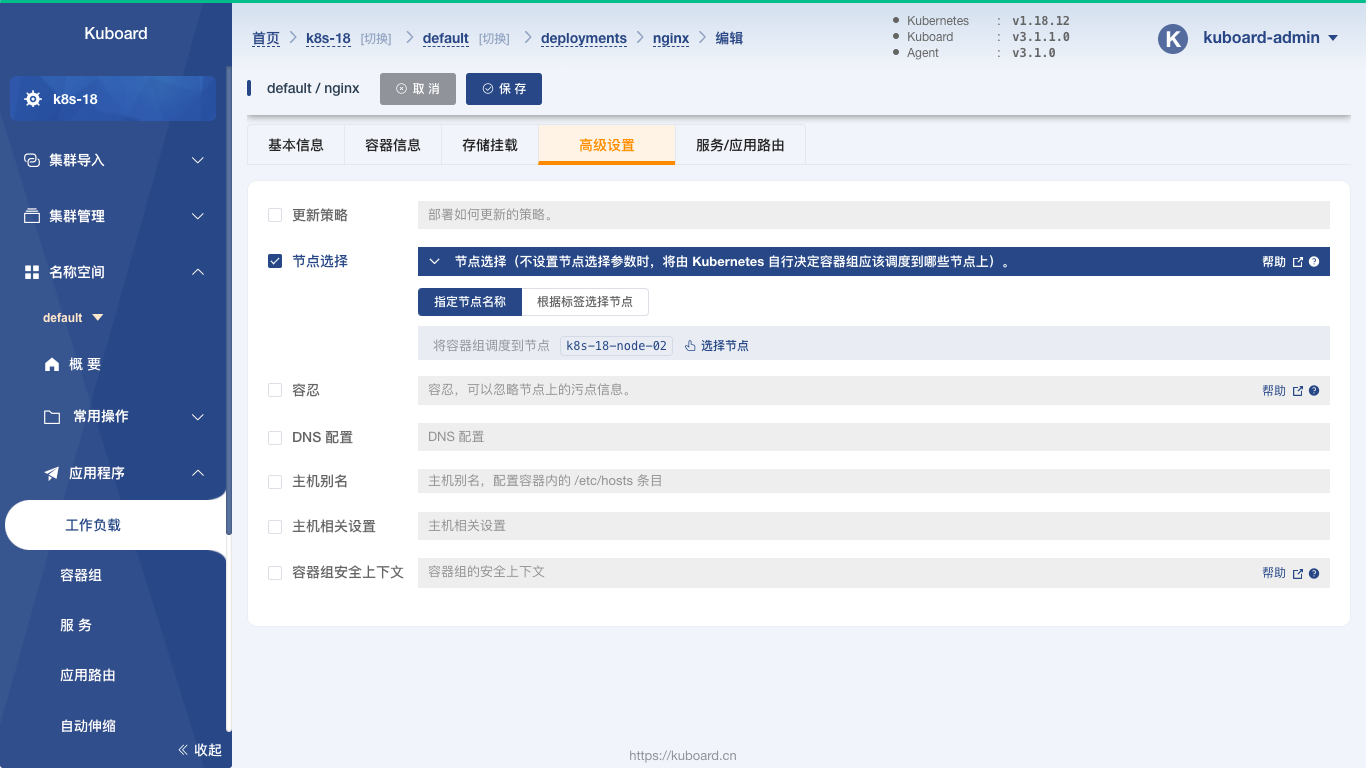Click the k8s-18-node-02 node tag
The image size is (1366, 768).
point(616,346)
